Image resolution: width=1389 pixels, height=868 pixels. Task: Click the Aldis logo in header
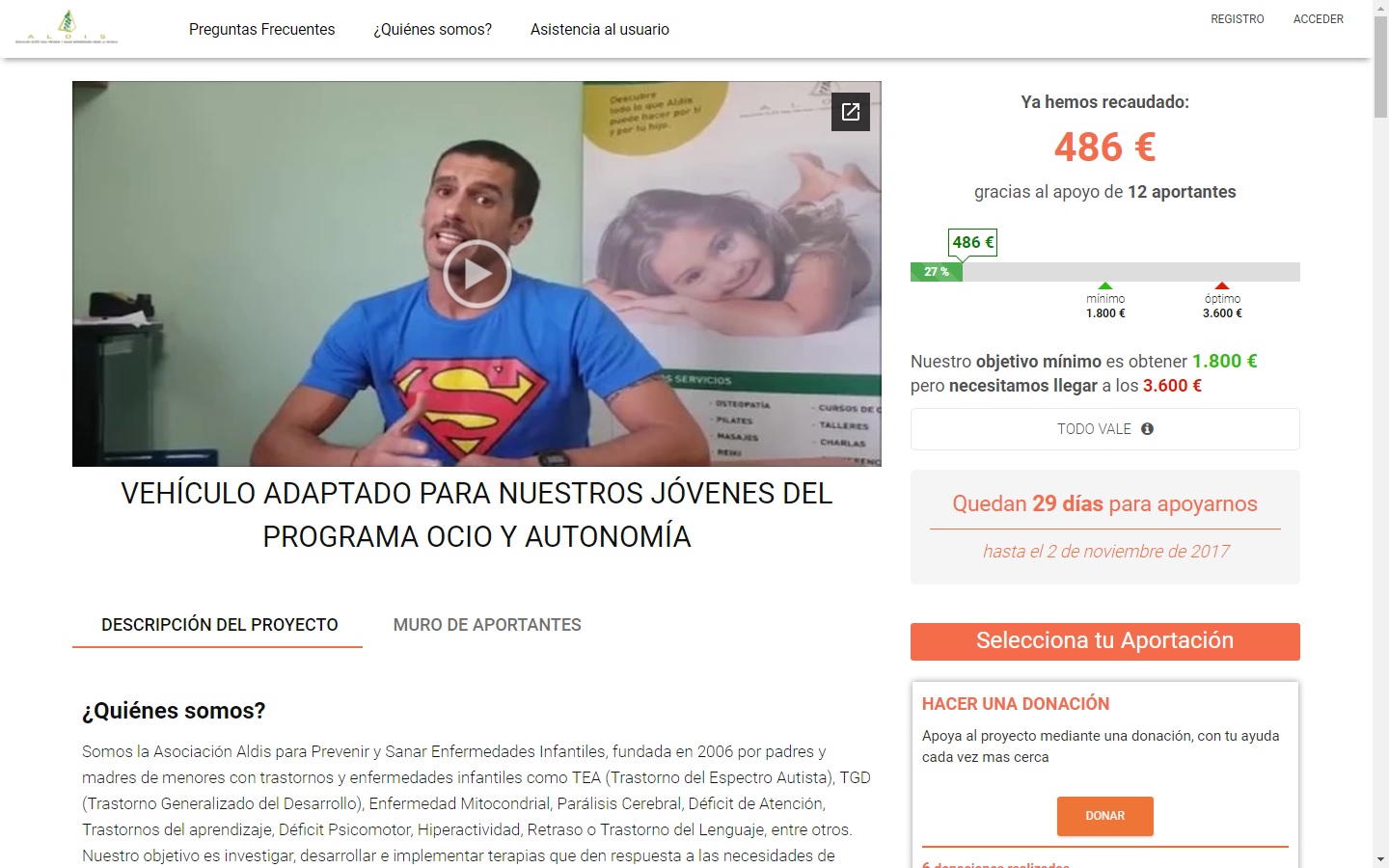click(67, 27)
